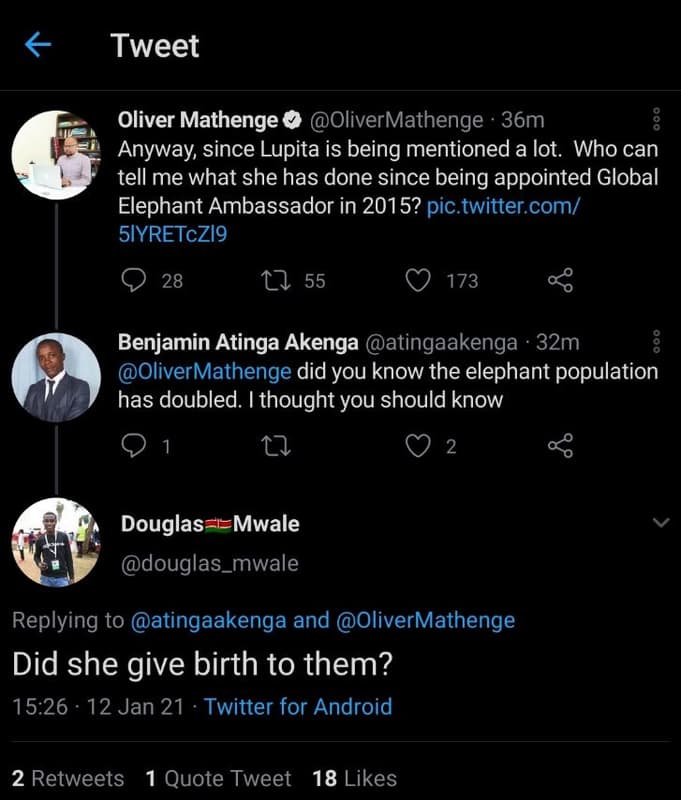Share Oliver Mathenge's tweet
The image size is (681, 800).
pyautogui.click(x=559, y=281)
